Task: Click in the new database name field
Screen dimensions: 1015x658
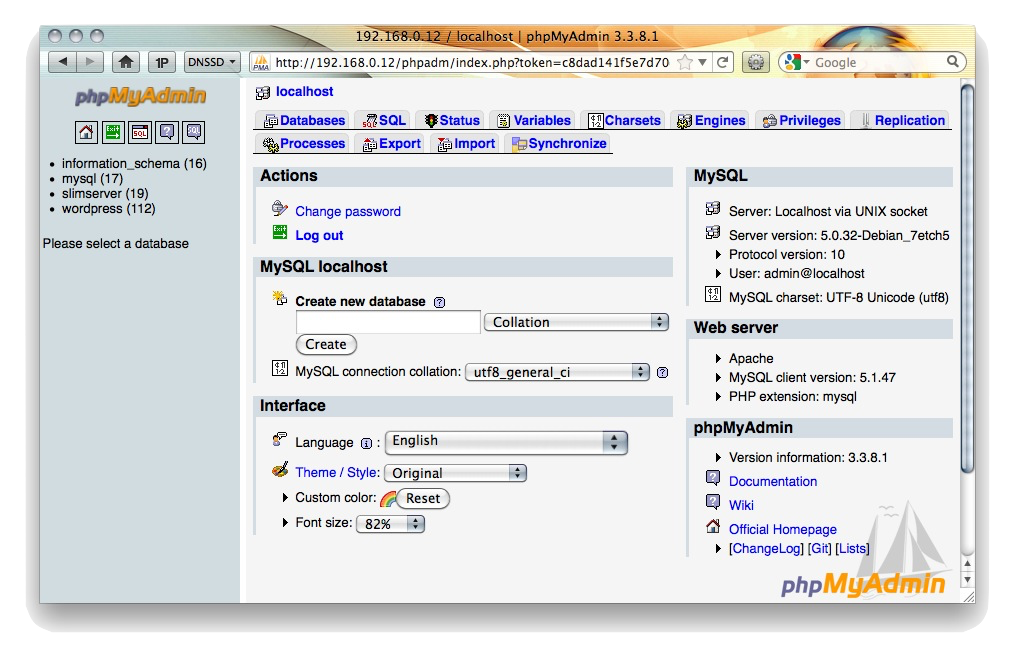Action: [388, 322]
